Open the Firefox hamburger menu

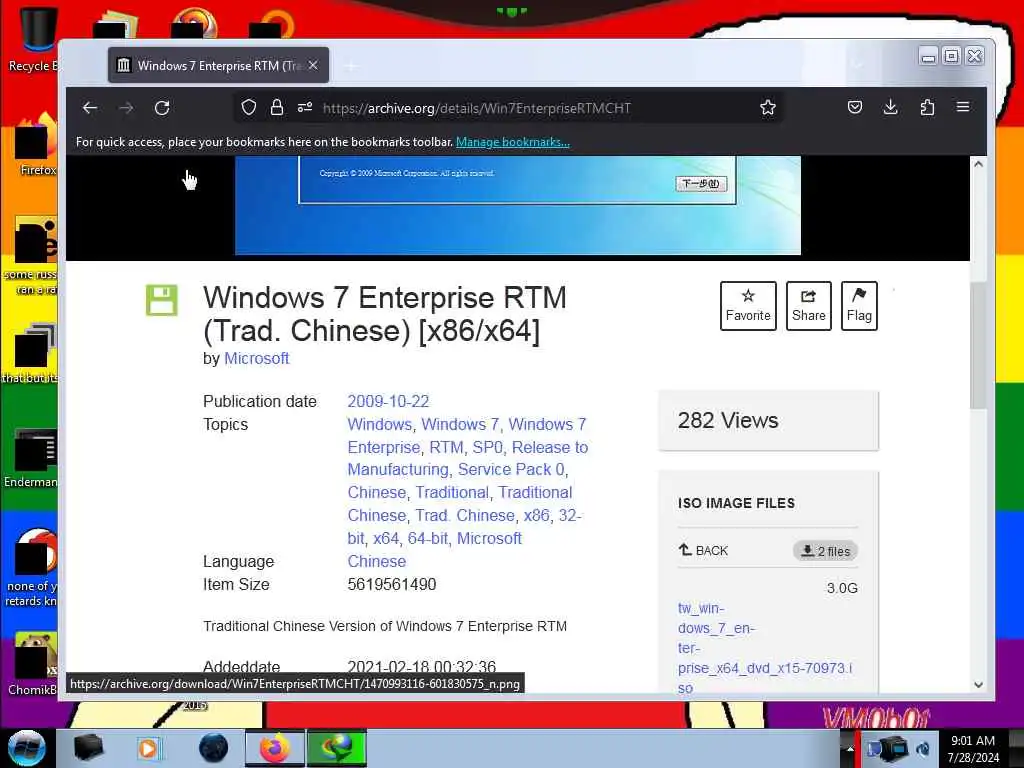[x=963, y=107]
